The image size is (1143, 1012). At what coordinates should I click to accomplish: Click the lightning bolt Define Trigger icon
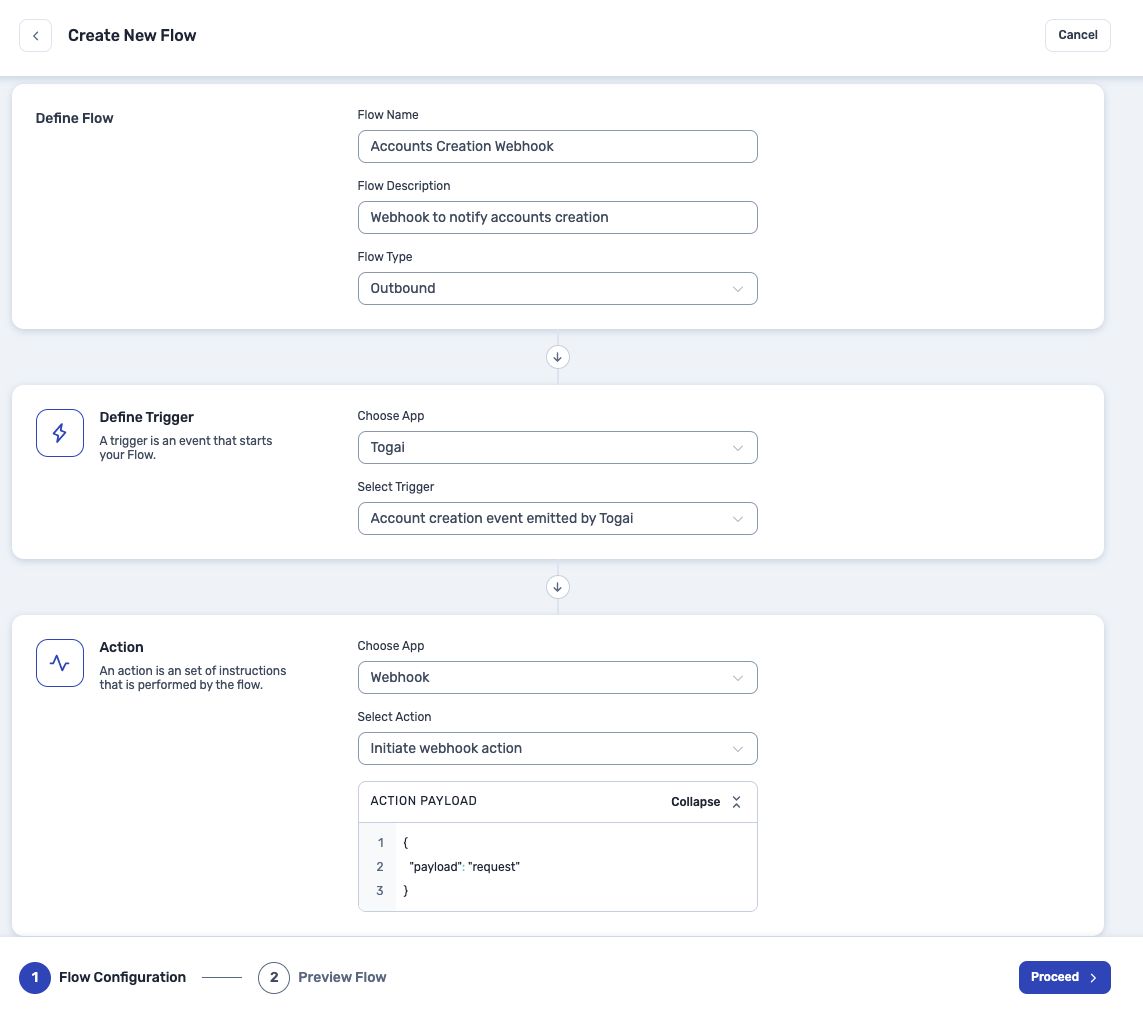click(x=59, y=432)
